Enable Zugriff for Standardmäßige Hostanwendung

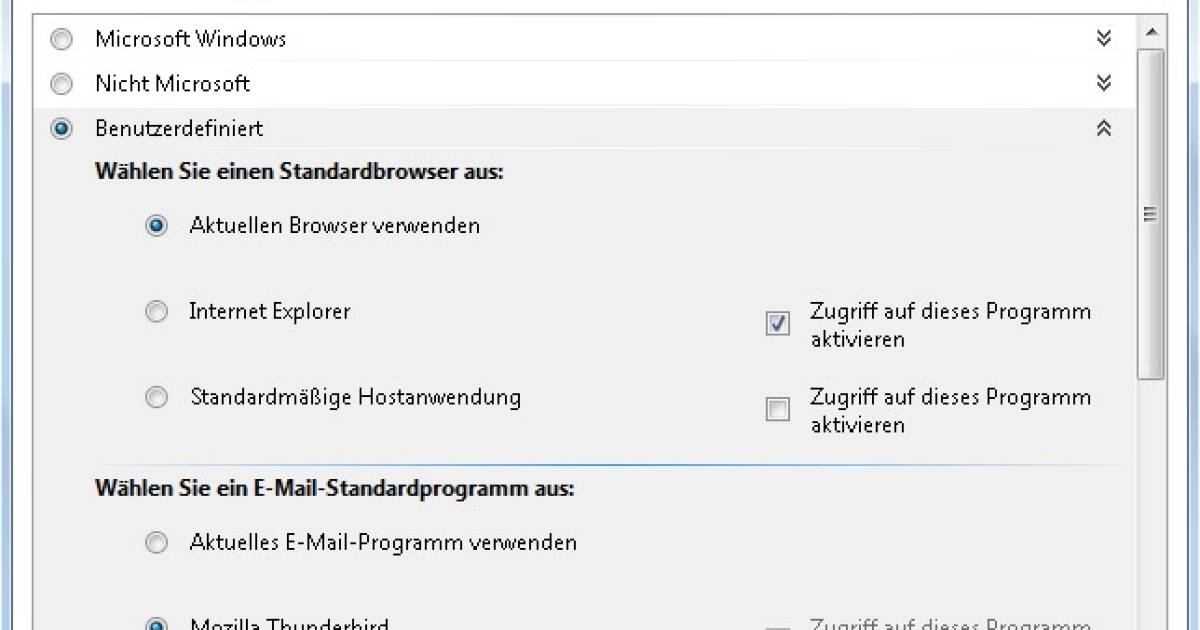(777, 409)
